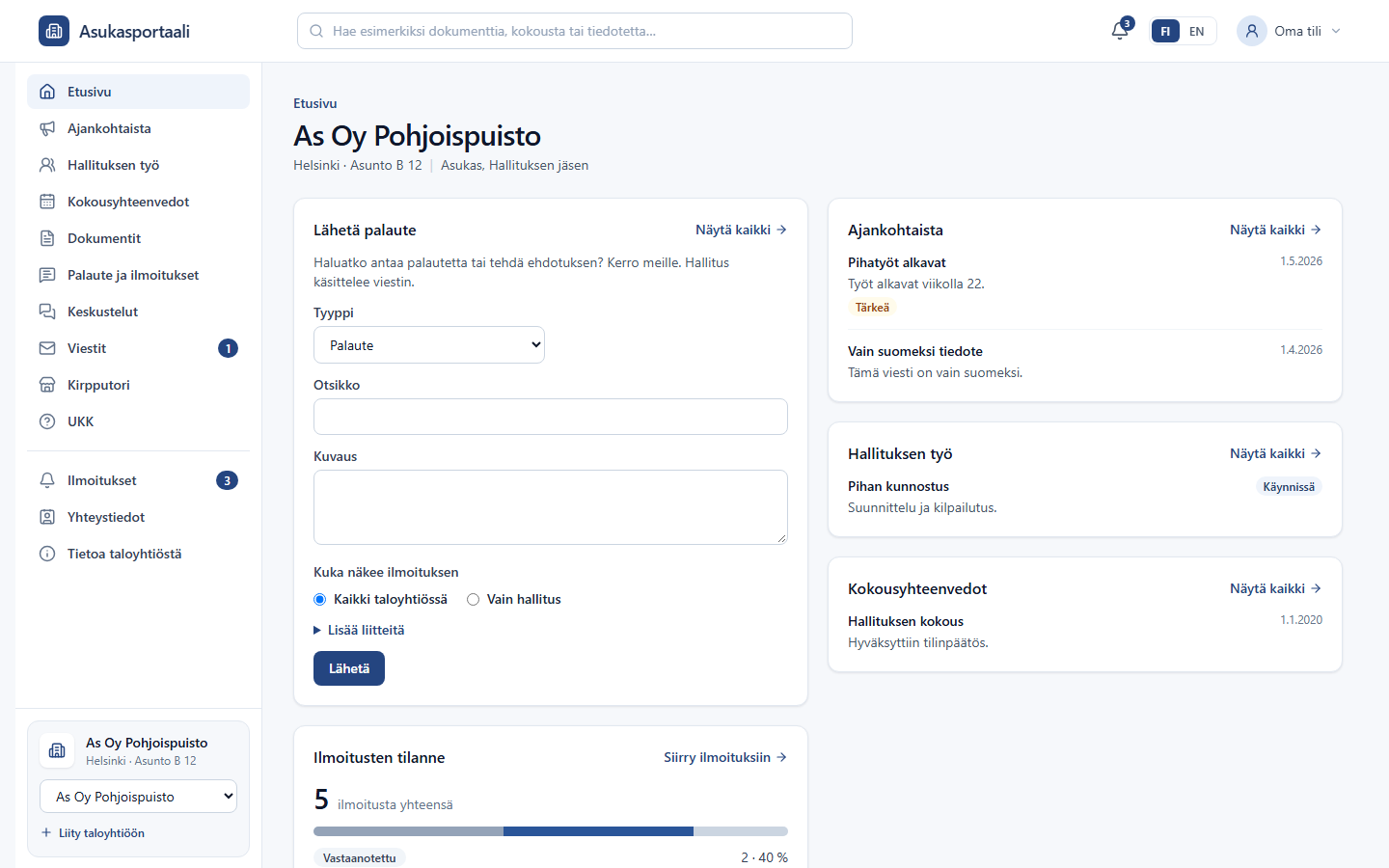This screenshot has width=1389, height=868.
Task: Click the arrow icon next to Siirry ilmoituksiin
Action: pyautogui.click(x=781, y=757)
